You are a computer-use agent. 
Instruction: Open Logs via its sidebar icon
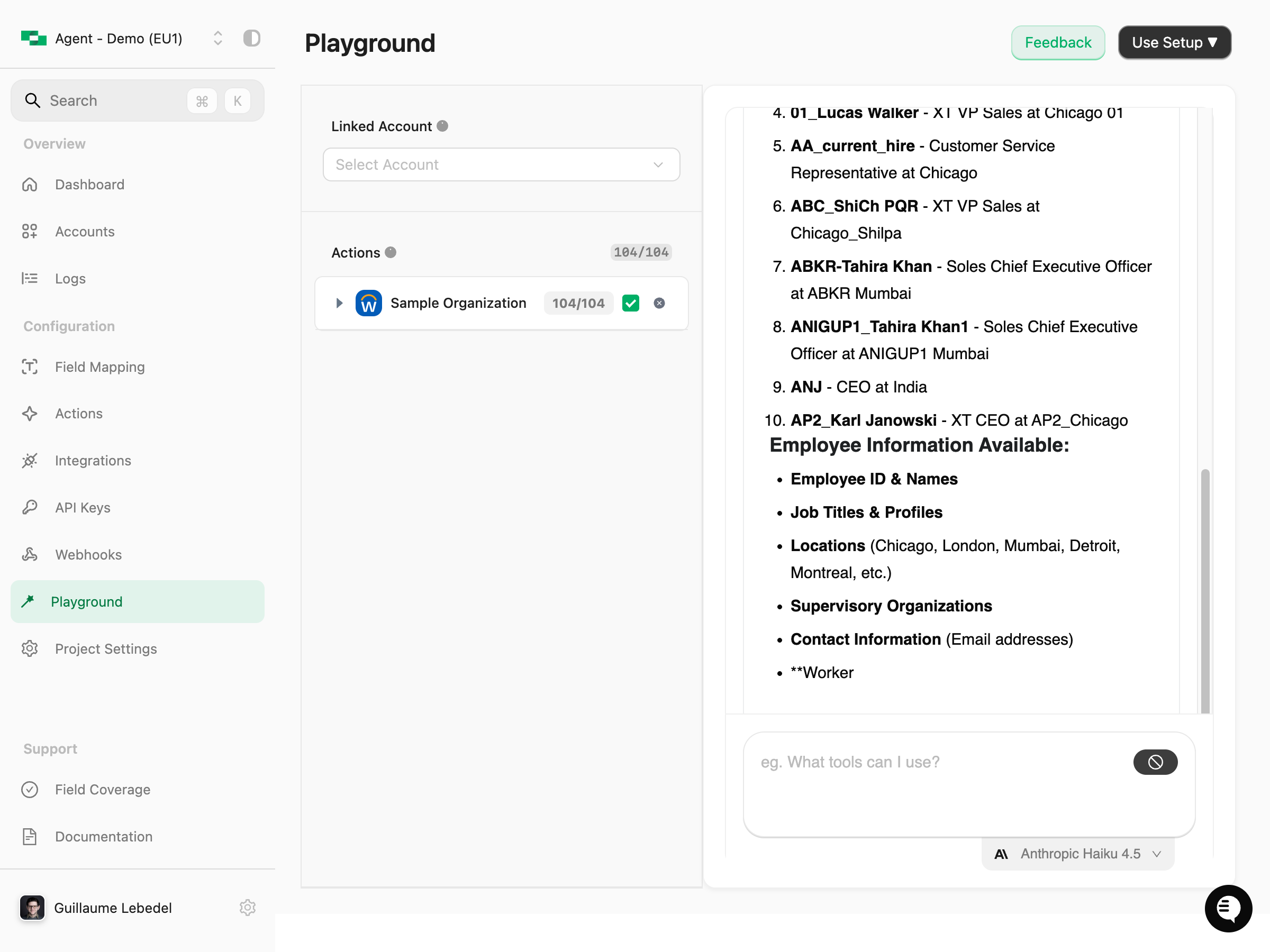pos(30,278)
